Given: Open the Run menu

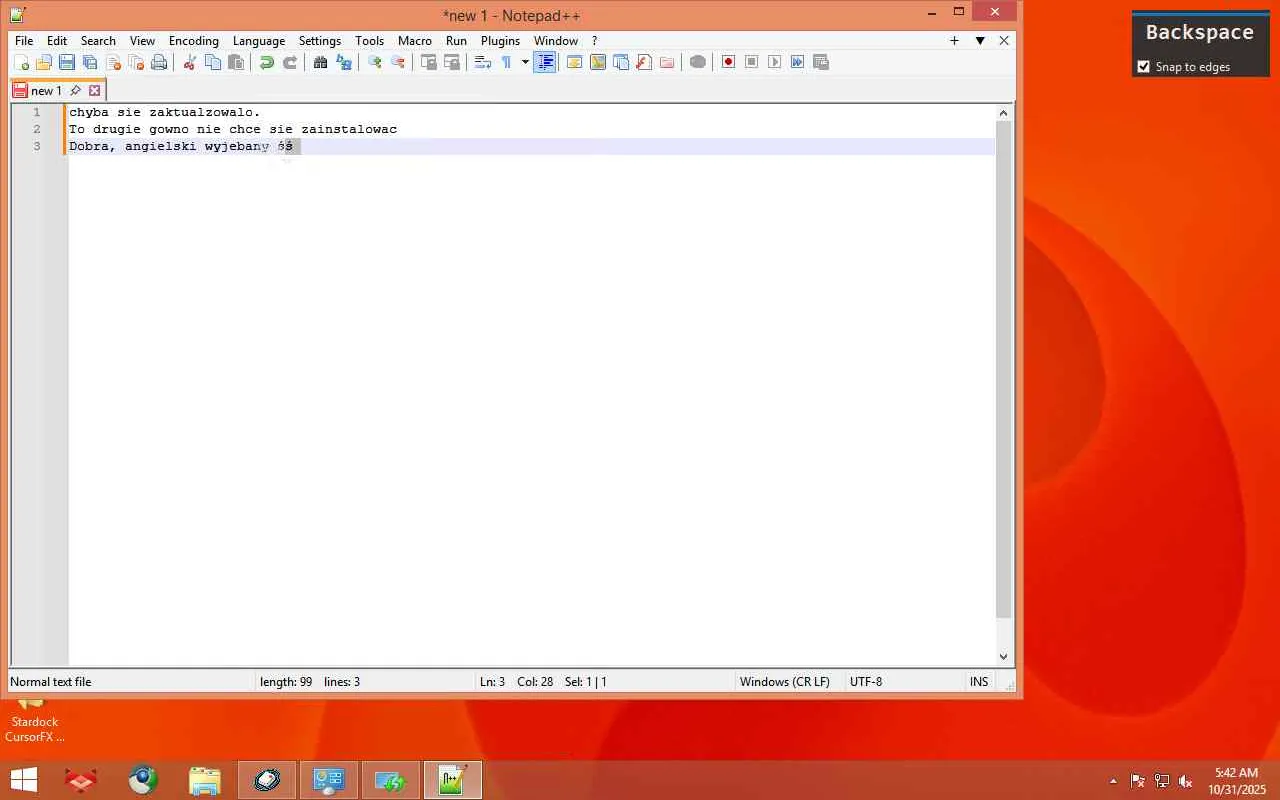Looking at the screenshot, I should coord(456,41).
